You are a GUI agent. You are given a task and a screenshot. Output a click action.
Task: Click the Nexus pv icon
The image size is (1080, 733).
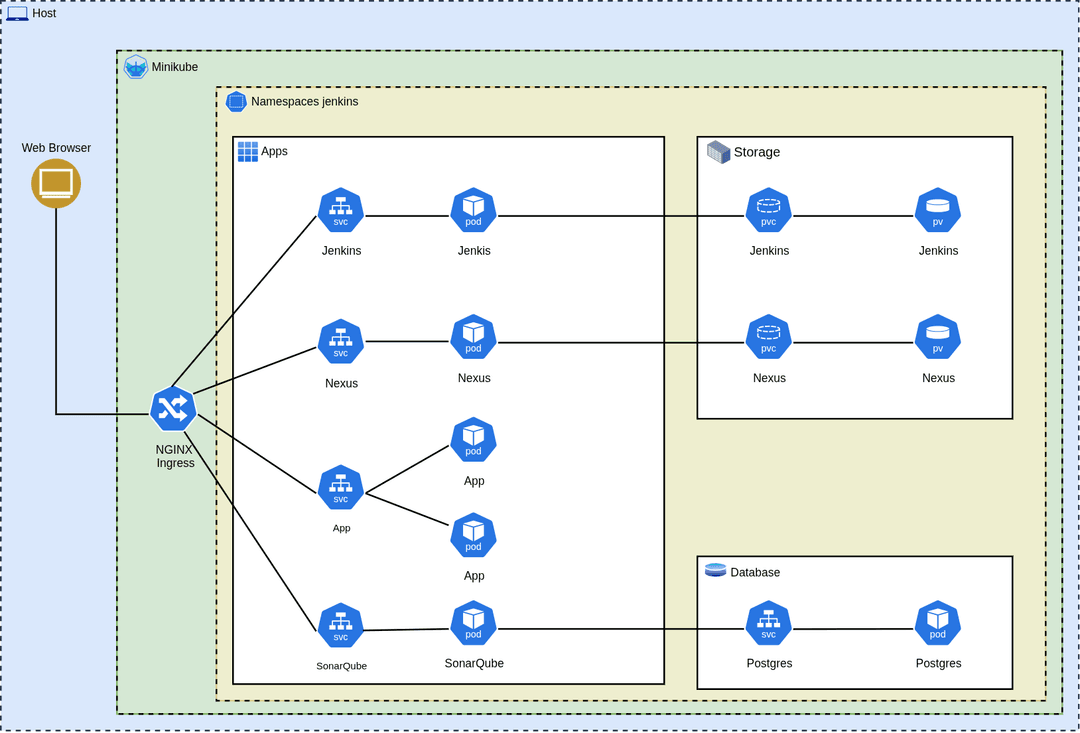coord(937,338)
